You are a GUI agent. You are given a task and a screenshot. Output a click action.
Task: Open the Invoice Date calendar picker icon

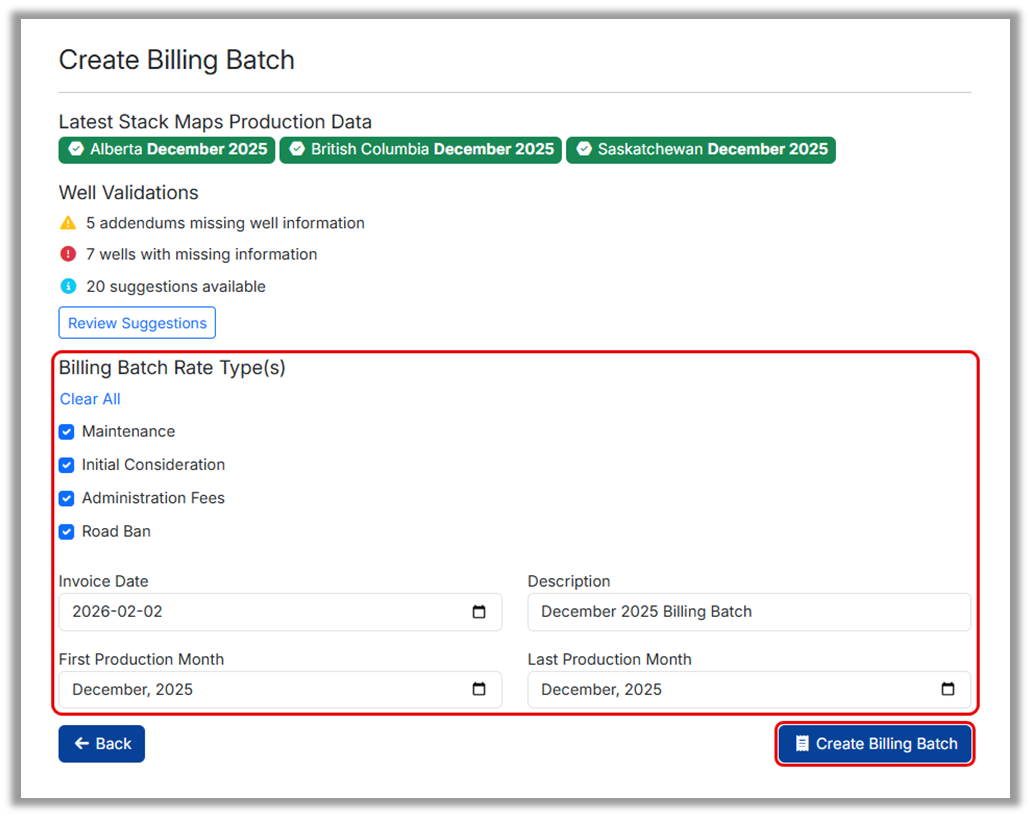479,612
